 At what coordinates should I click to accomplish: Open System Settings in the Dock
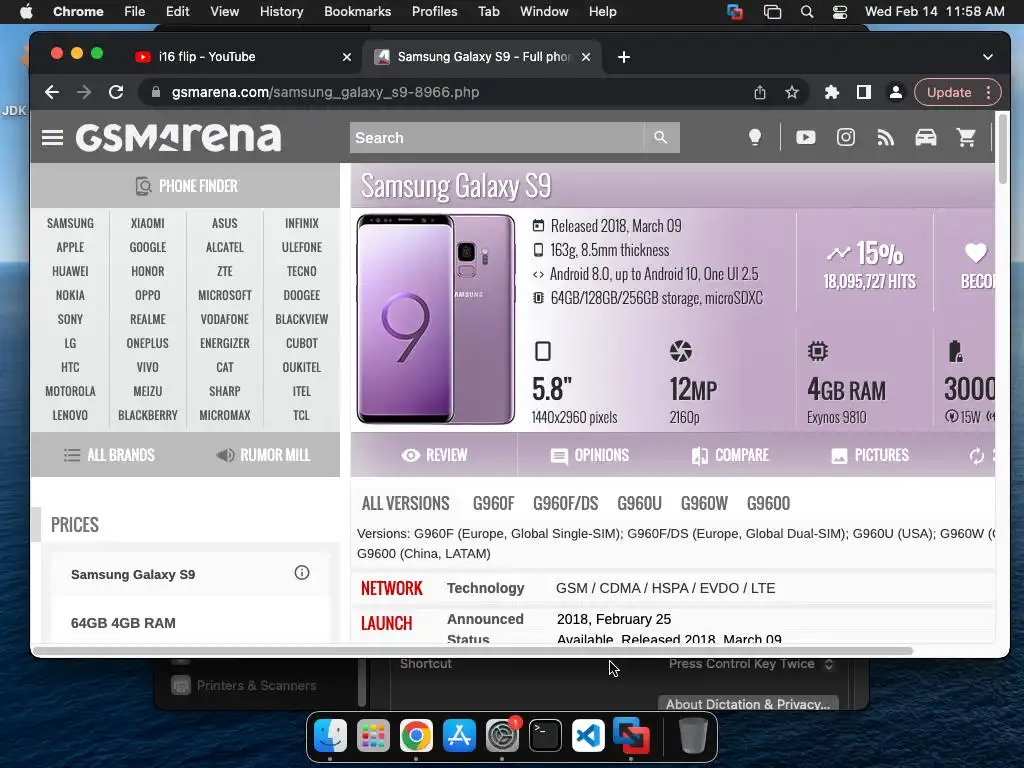(502, 735)
